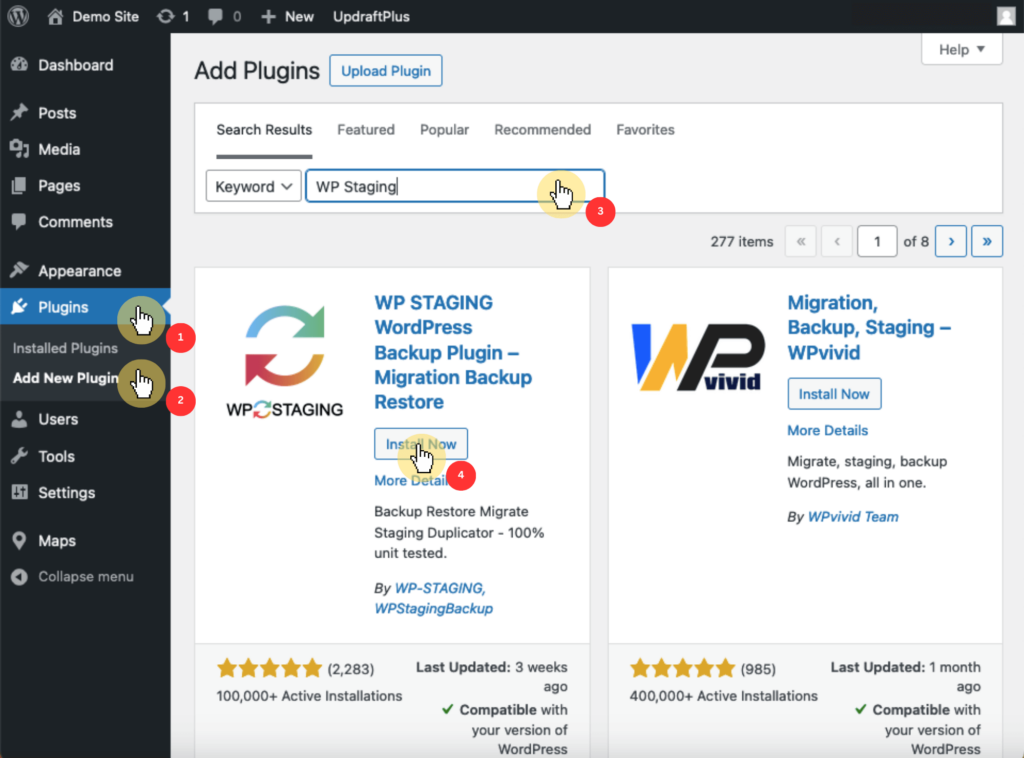The image size is (1024, 758).
Task: Open More Details for WPvivid
Action: (827, 430)
